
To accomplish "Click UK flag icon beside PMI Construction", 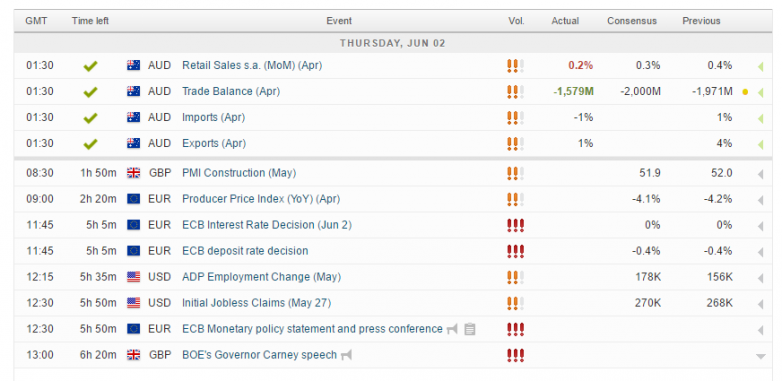I will tap(133, 173).
